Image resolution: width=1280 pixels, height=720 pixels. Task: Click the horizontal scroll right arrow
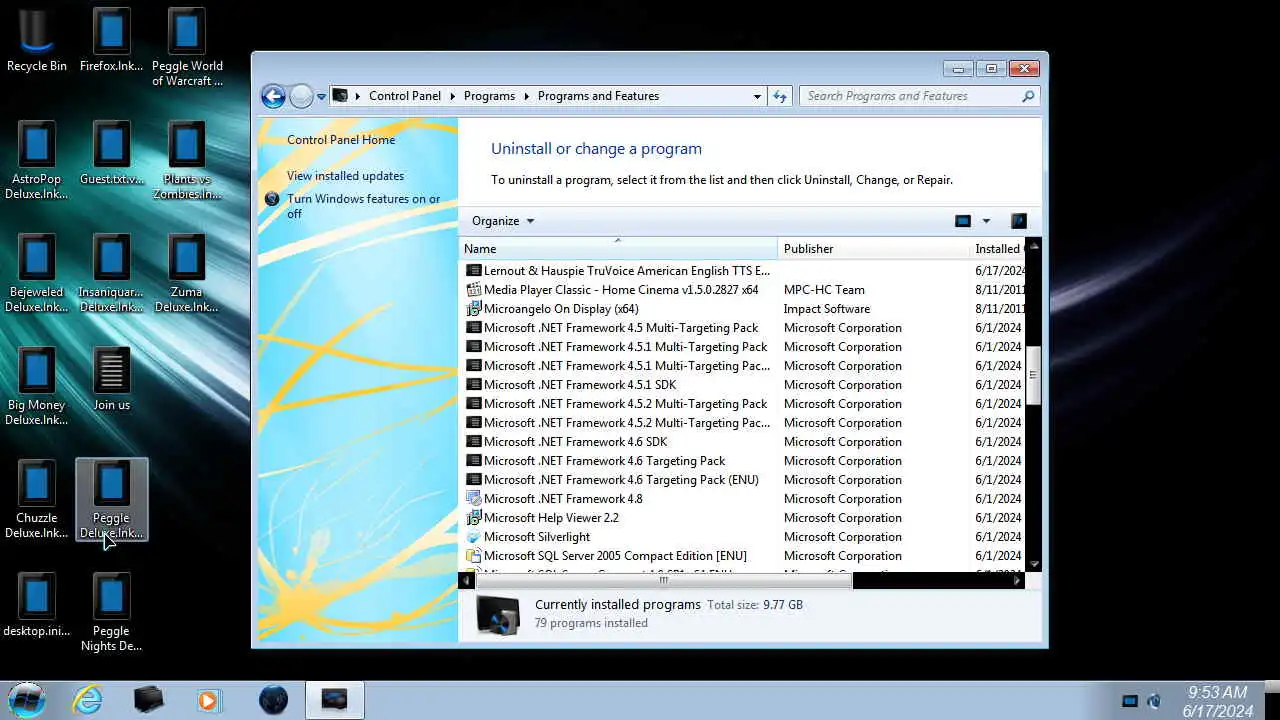pyautogui.click(x=1017, y=580)
